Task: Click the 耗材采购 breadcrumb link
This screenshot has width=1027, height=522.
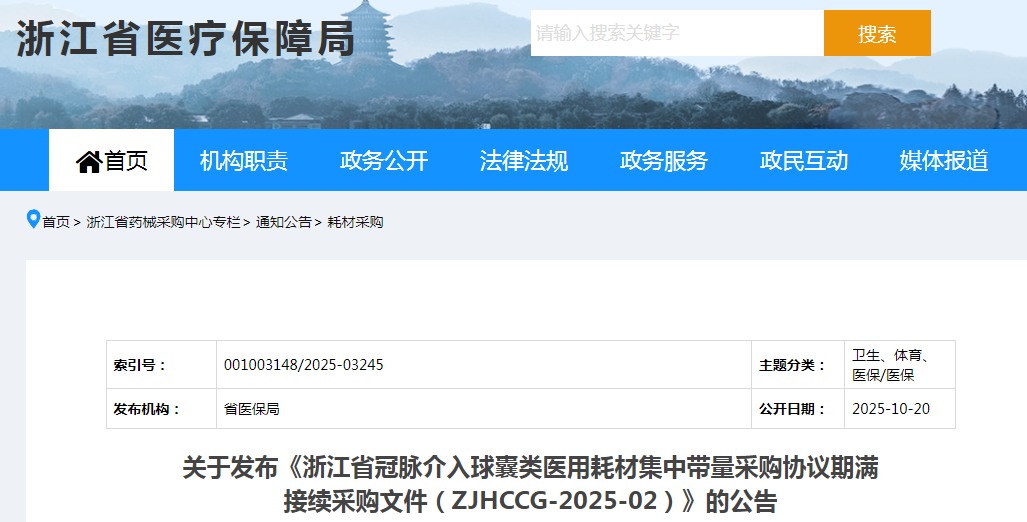Action: [355, 222]
